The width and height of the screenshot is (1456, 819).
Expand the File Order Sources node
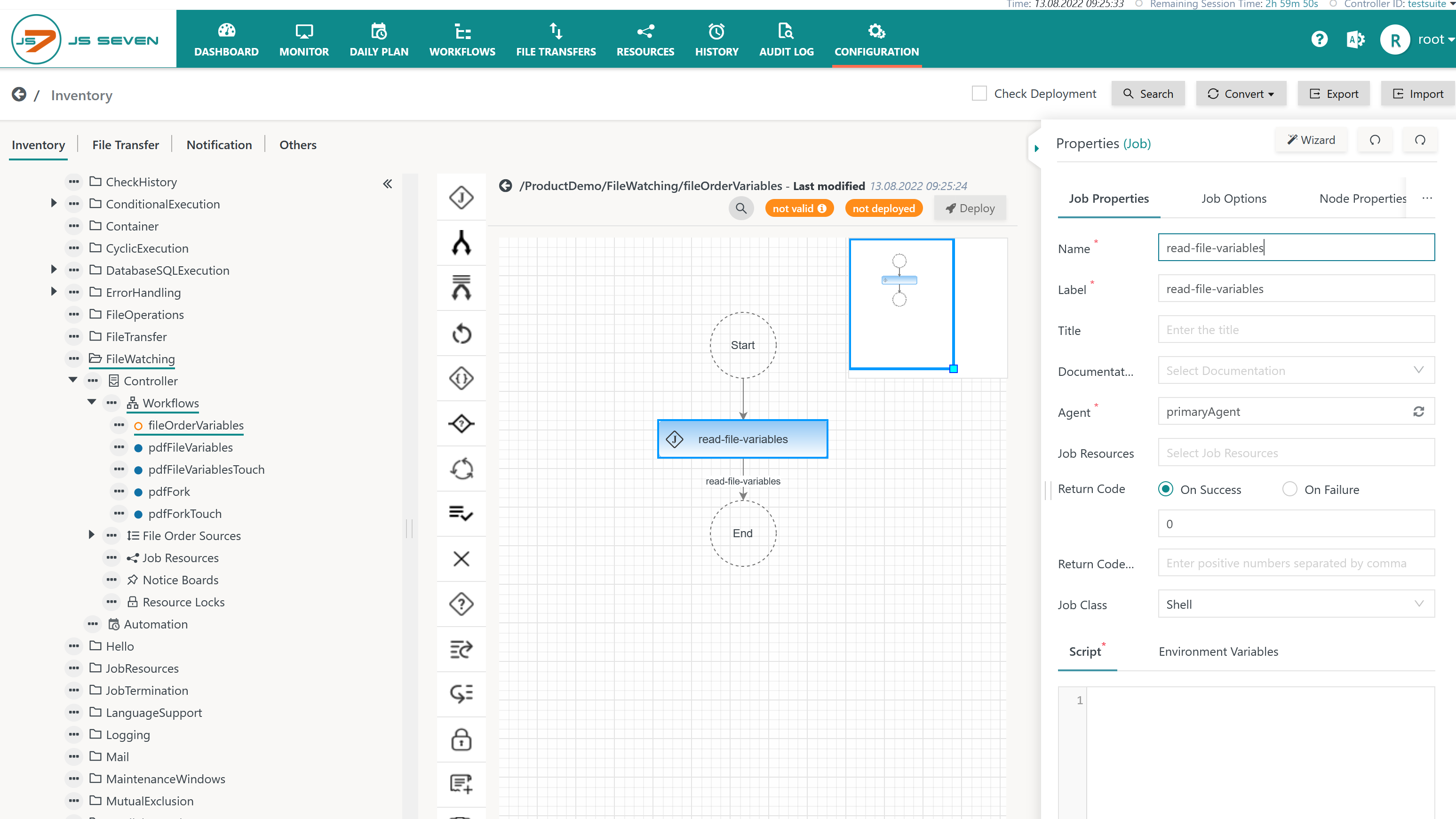pyautogui.click(x=91, y=535)
